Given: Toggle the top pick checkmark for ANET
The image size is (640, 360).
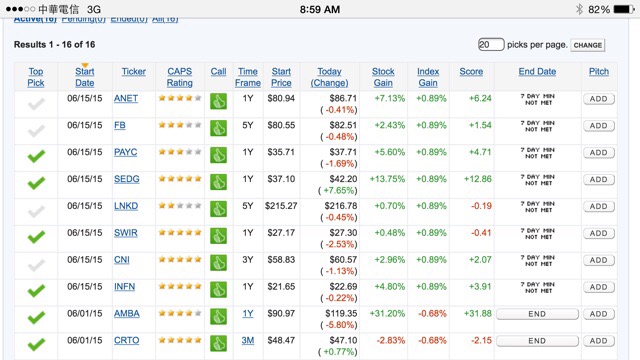Looking at the screenshot, I should [36, 104].
